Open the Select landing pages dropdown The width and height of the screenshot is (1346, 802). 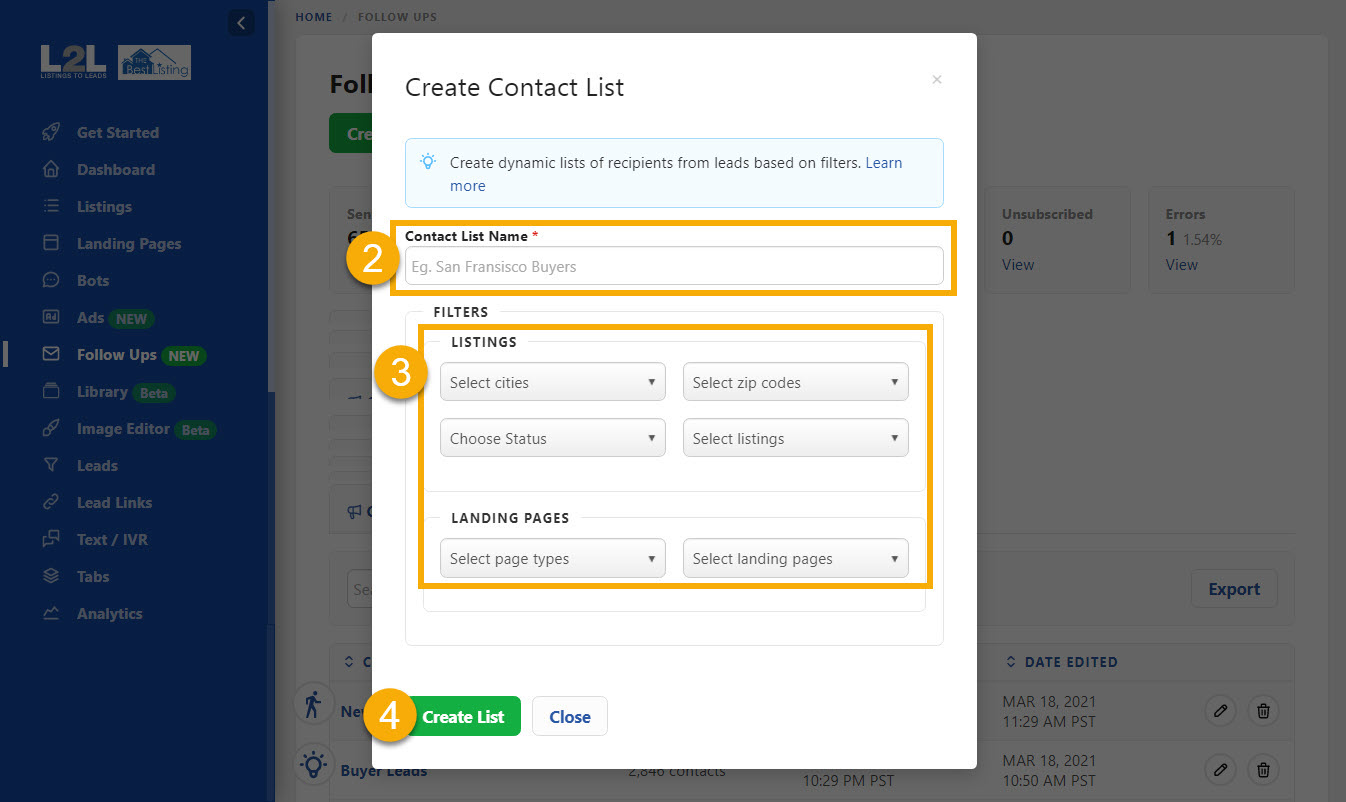(795, 558)
